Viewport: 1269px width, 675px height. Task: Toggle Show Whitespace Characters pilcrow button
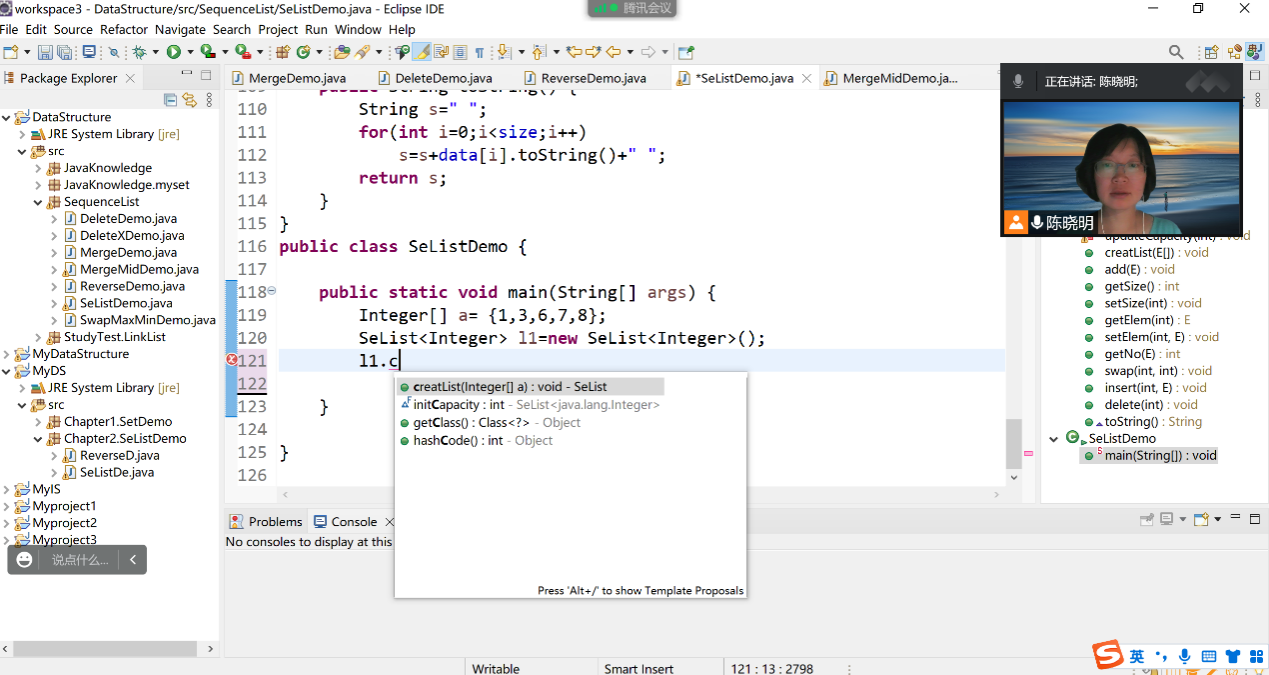tap(479, 52)
